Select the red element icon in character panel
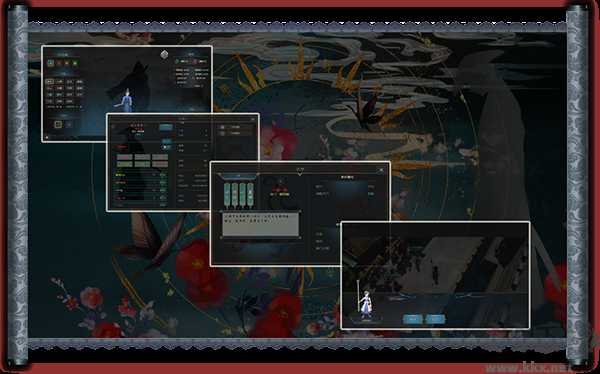Viewport: 600px width, 374px height. coord(59,63)
